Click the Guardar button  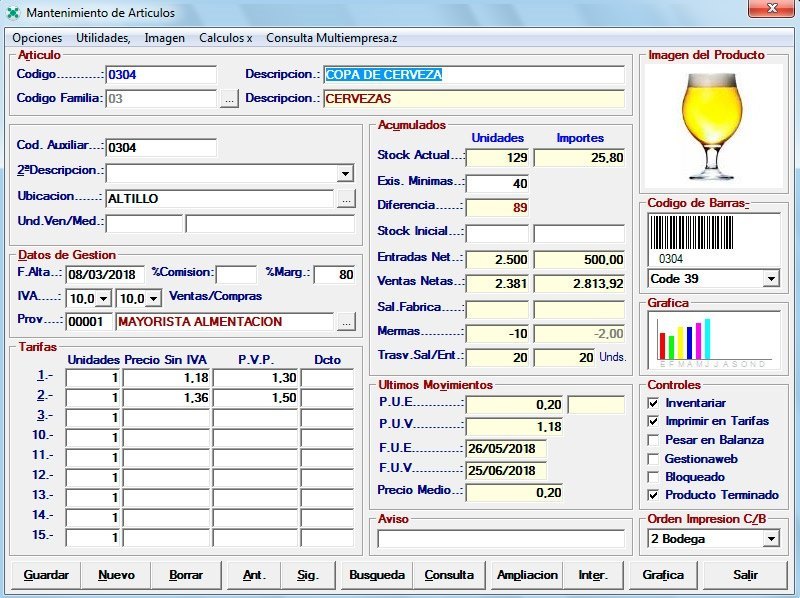pos(46,575)
